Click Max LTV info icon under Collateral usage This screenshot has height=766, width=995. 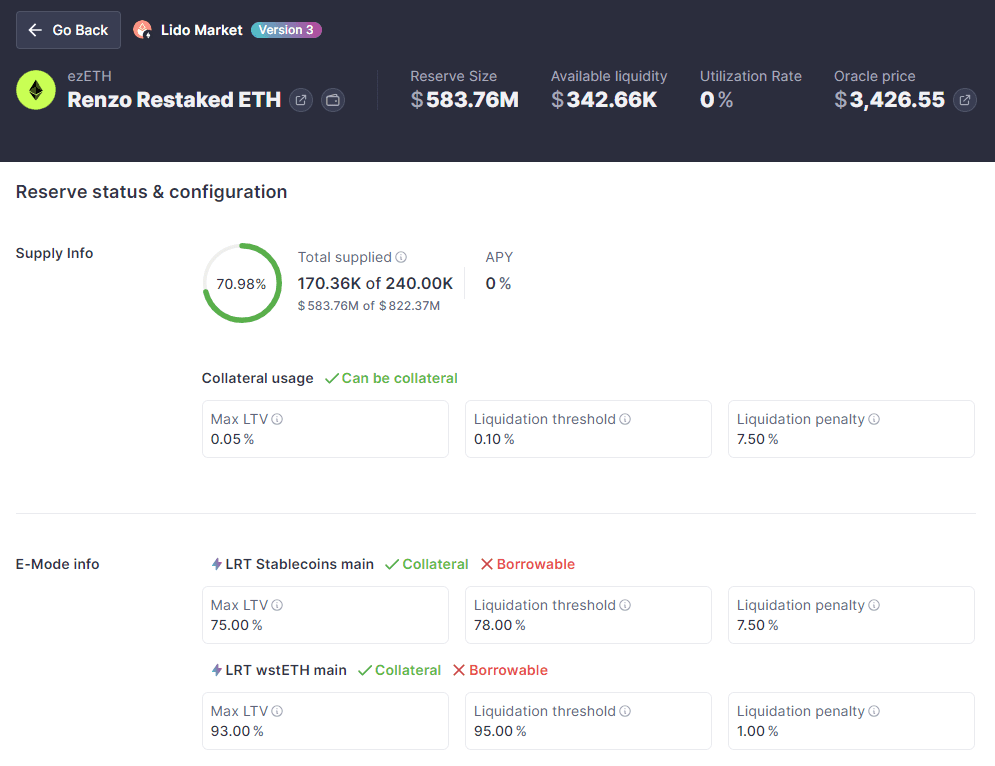tap(277, 419)
